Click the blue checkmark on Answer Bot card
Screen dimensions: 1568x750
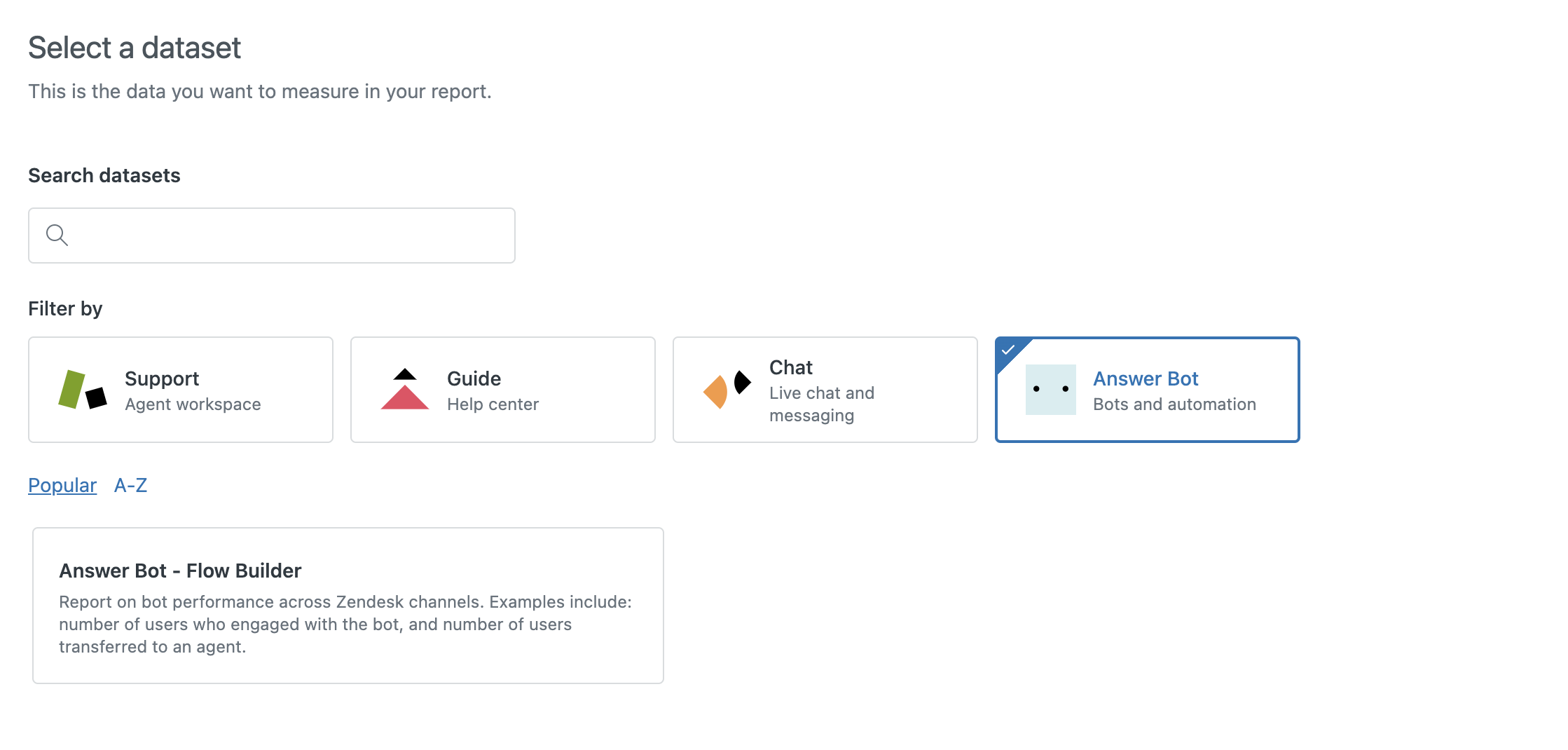pyautogui.click(x=1008, y=349)
